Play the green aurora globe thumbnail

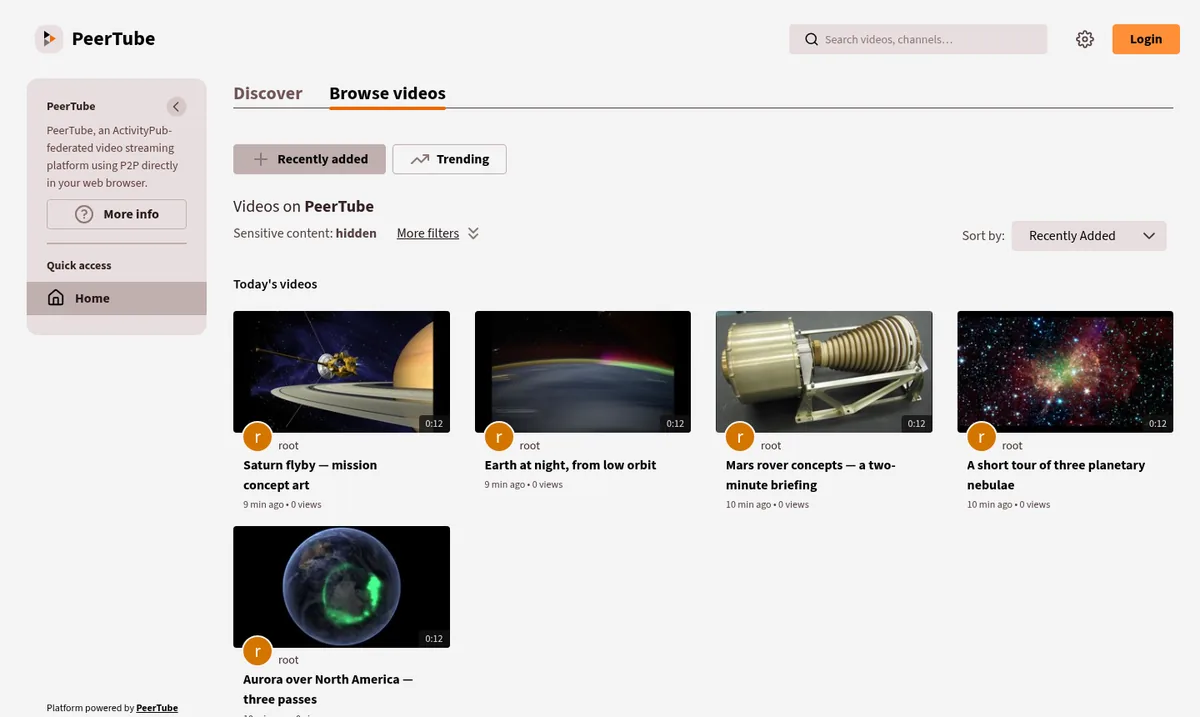pyautogui.click(x=341, y=587)
